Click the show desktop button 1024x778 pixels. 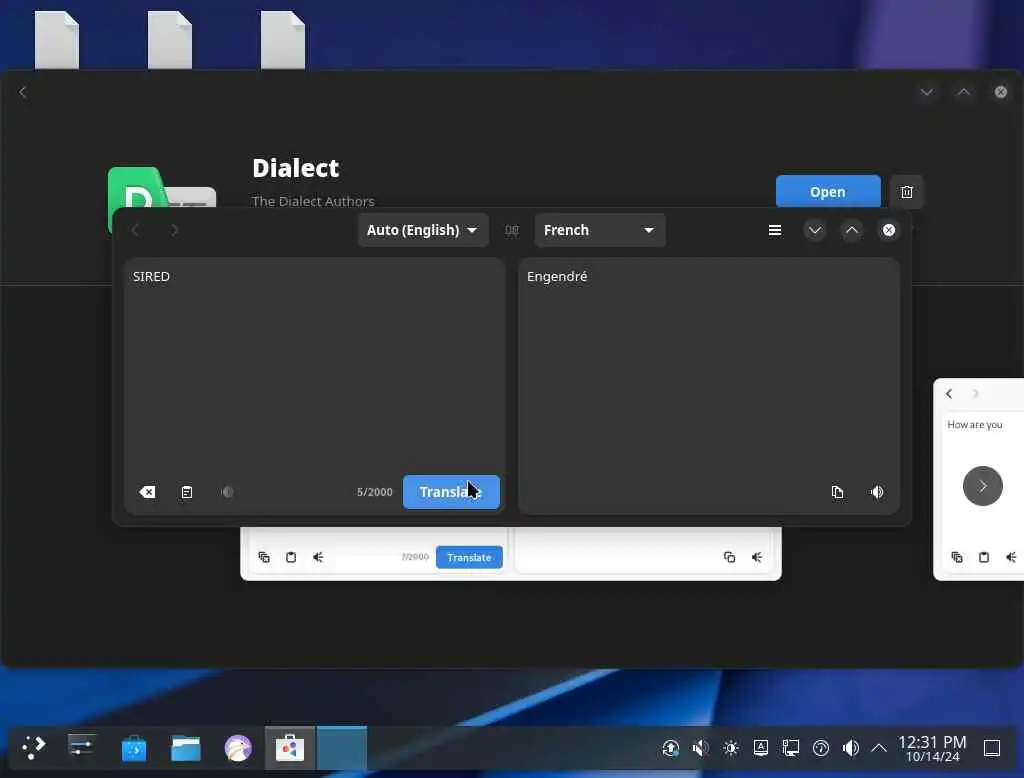tap(991, 748)
